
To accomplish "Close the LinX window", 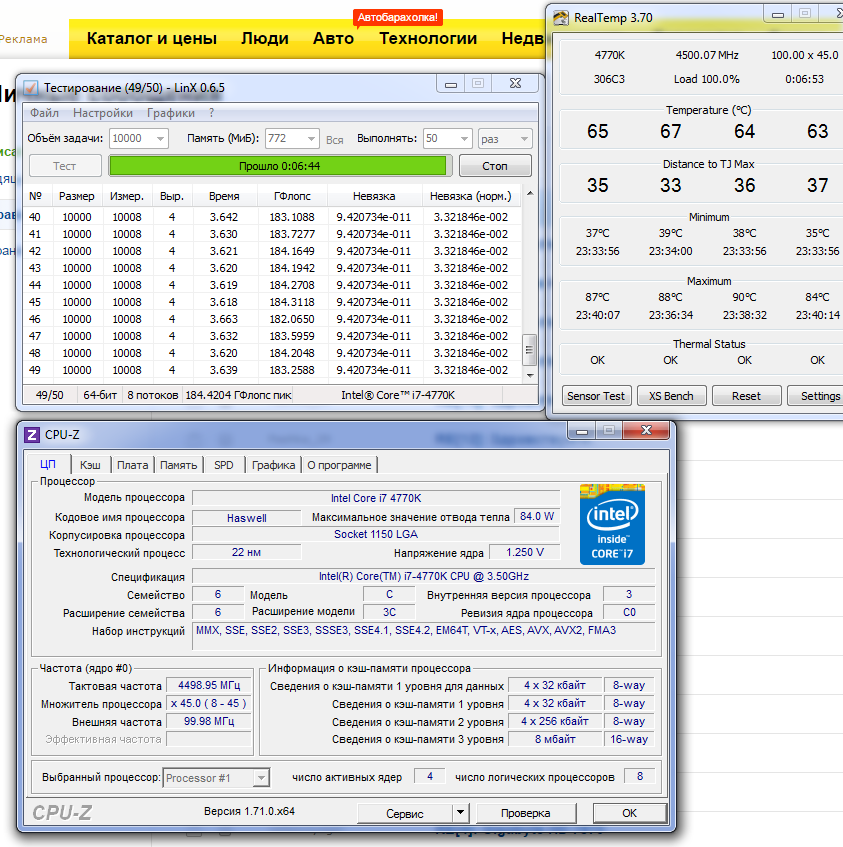I will 515,84.
